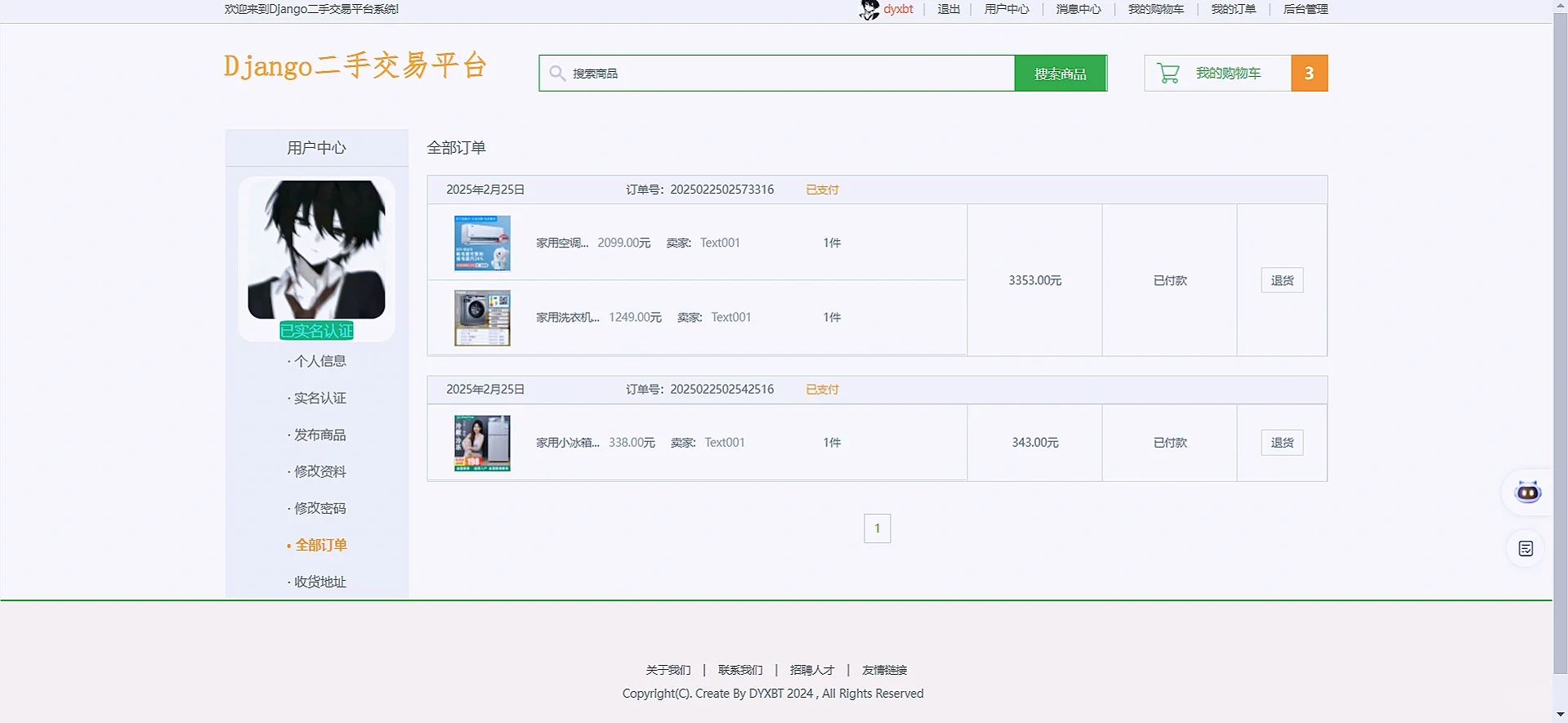Open 用户中心 in top bar

click(x=1006, y=9)
